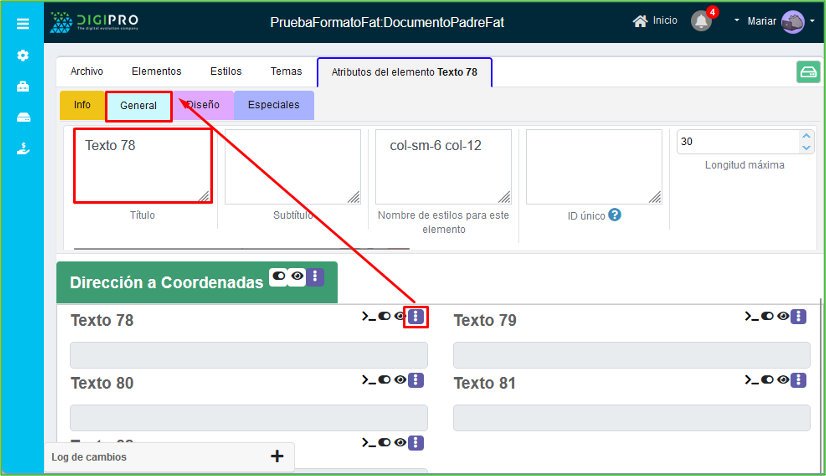
Task: Click the green drive icon button
Action: pos(808,73)
